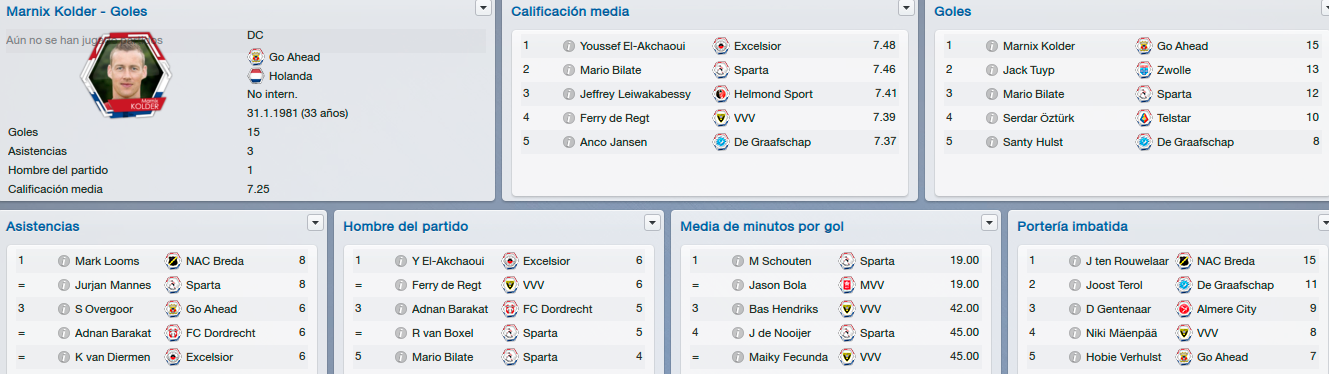This screenshot has width=1329, height=374.
Task: Click Go Ahead badge in player profile
Action: coord(255,56)
